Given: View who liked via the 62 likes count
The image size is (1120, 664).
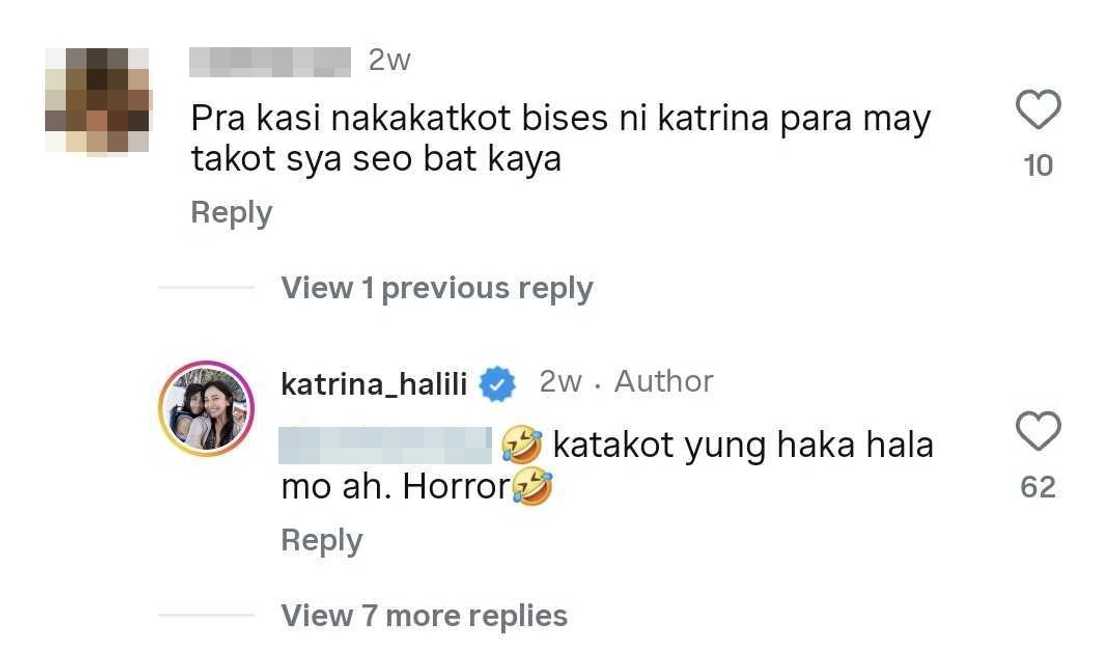Looking at the screenshot, I should point(1038,487).
